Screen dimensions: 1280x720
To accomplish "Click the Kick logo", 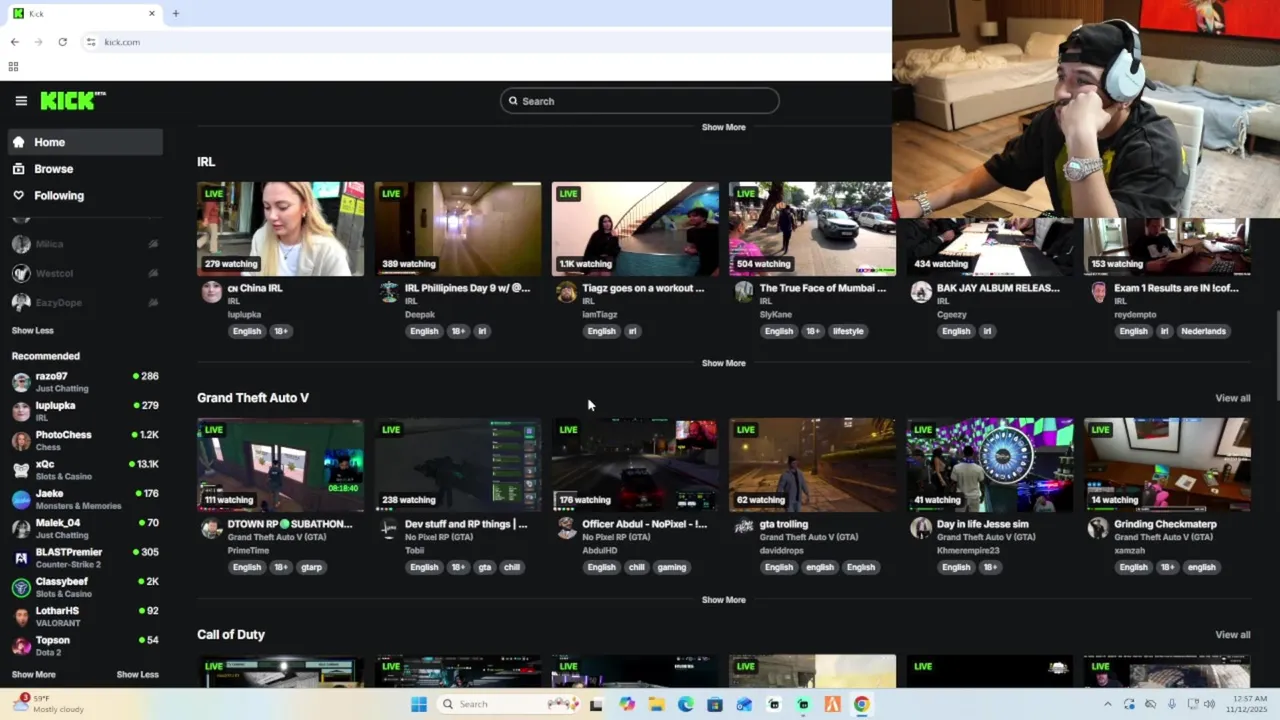I will click(72, 100).
